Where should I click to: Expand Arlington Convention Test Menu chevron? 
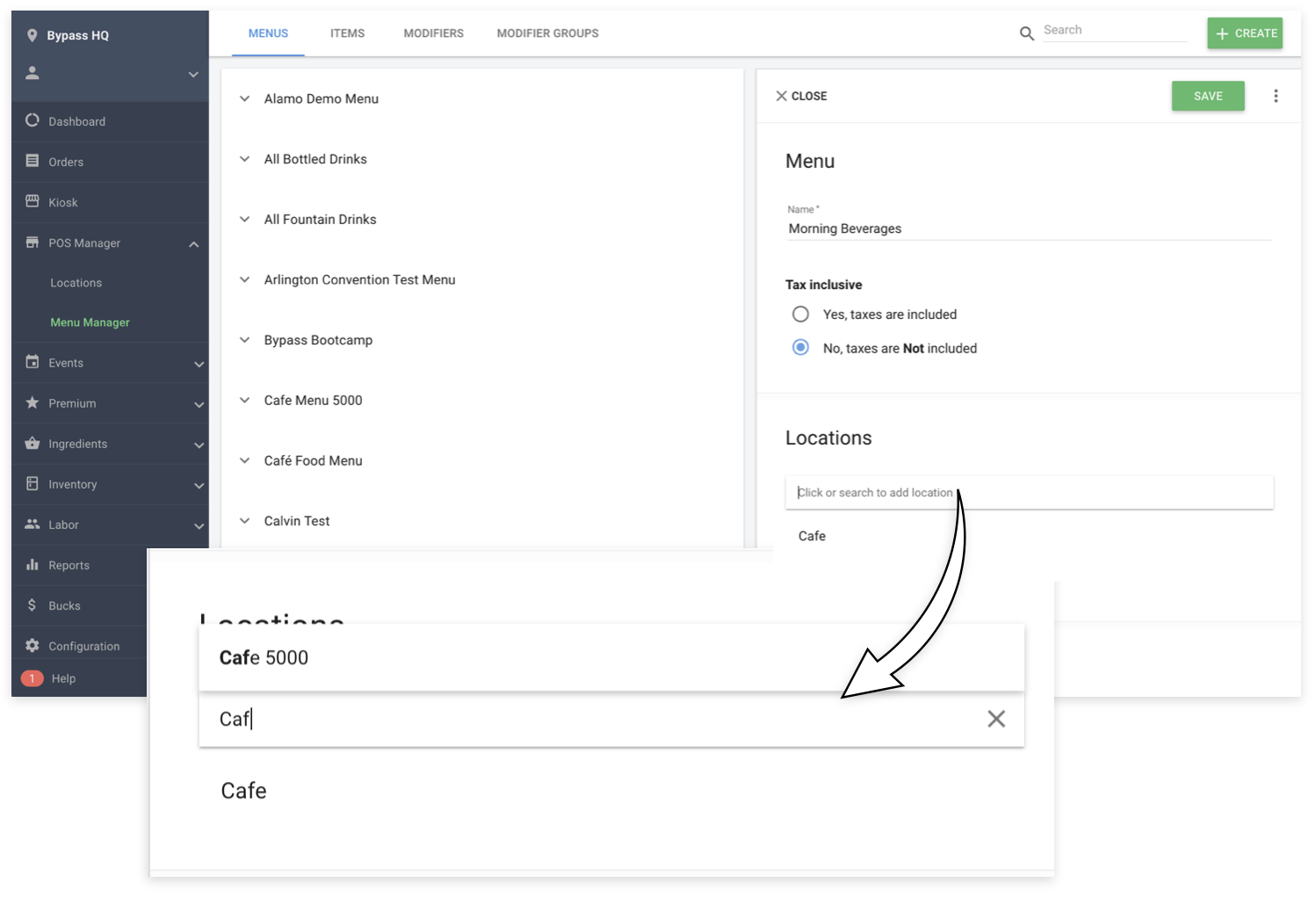pyautogui.click(x=245, y=279)
